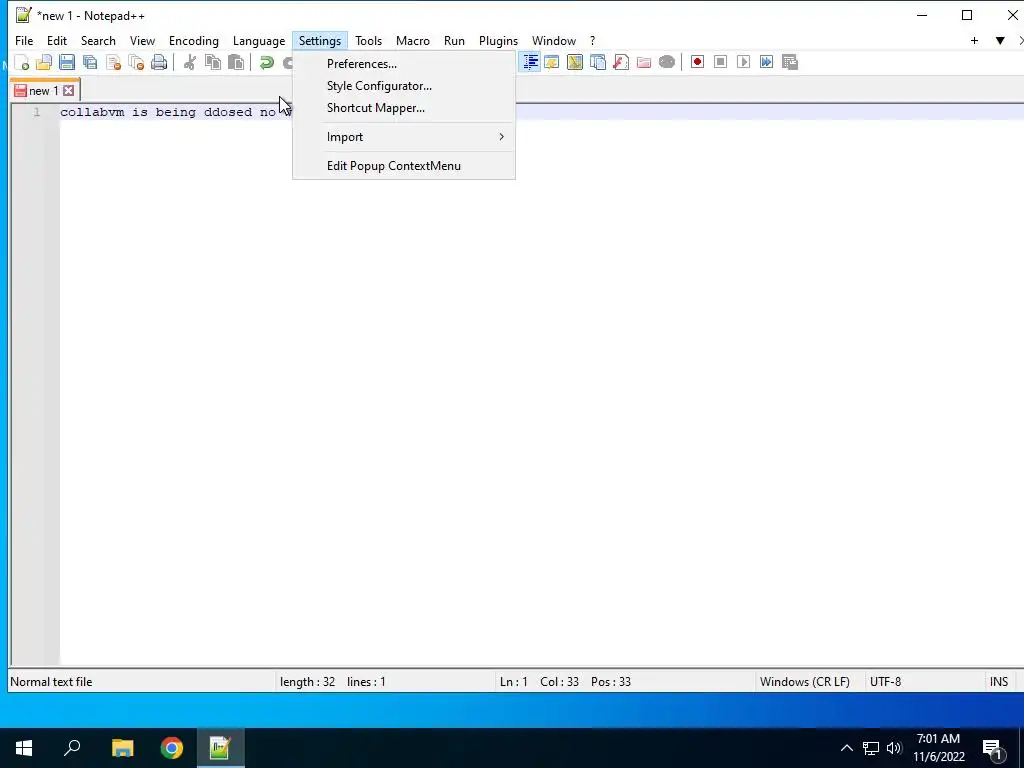Click the length : 32 status text
The height and width of the screenshot is (768, 1024).
pos(307,682)
